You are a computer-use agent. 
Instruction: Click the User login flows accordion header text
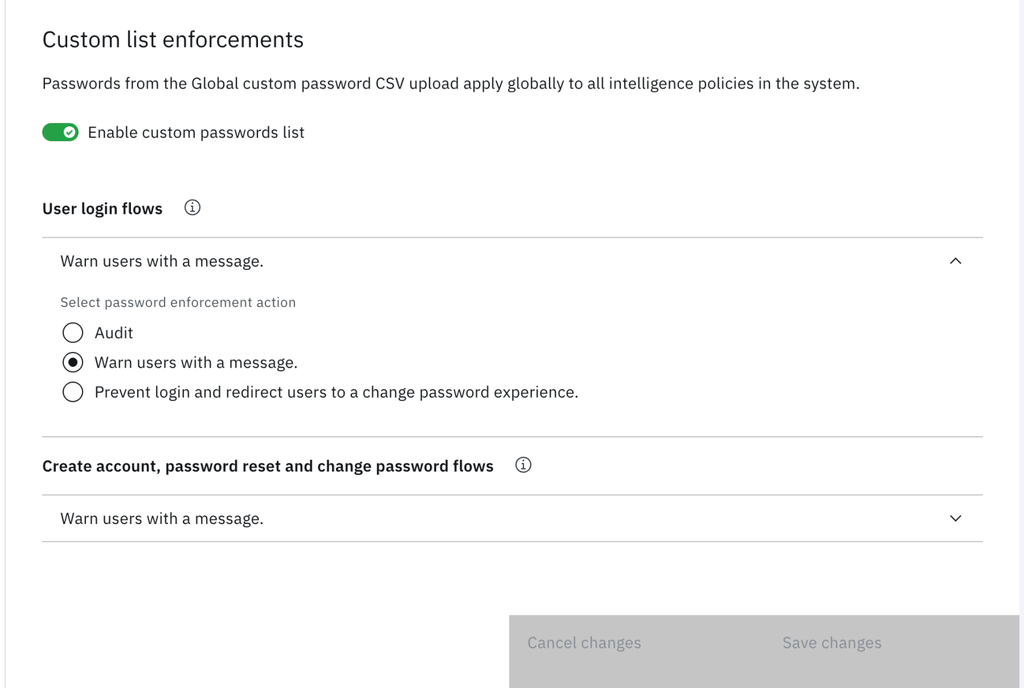162,261
